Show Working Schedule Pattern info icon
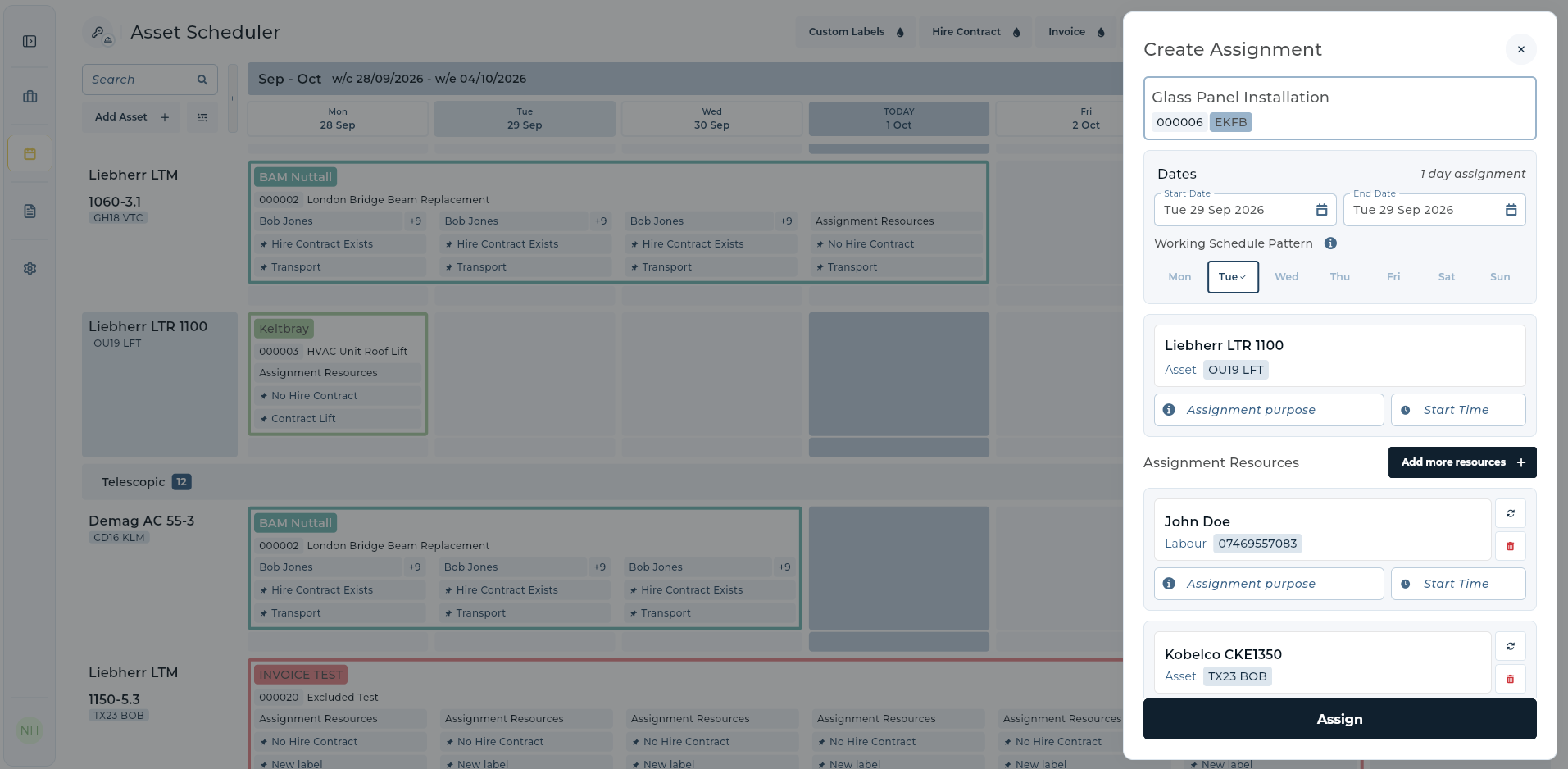This screenshot has width=1568, height=769. (x=1330, y=243)
